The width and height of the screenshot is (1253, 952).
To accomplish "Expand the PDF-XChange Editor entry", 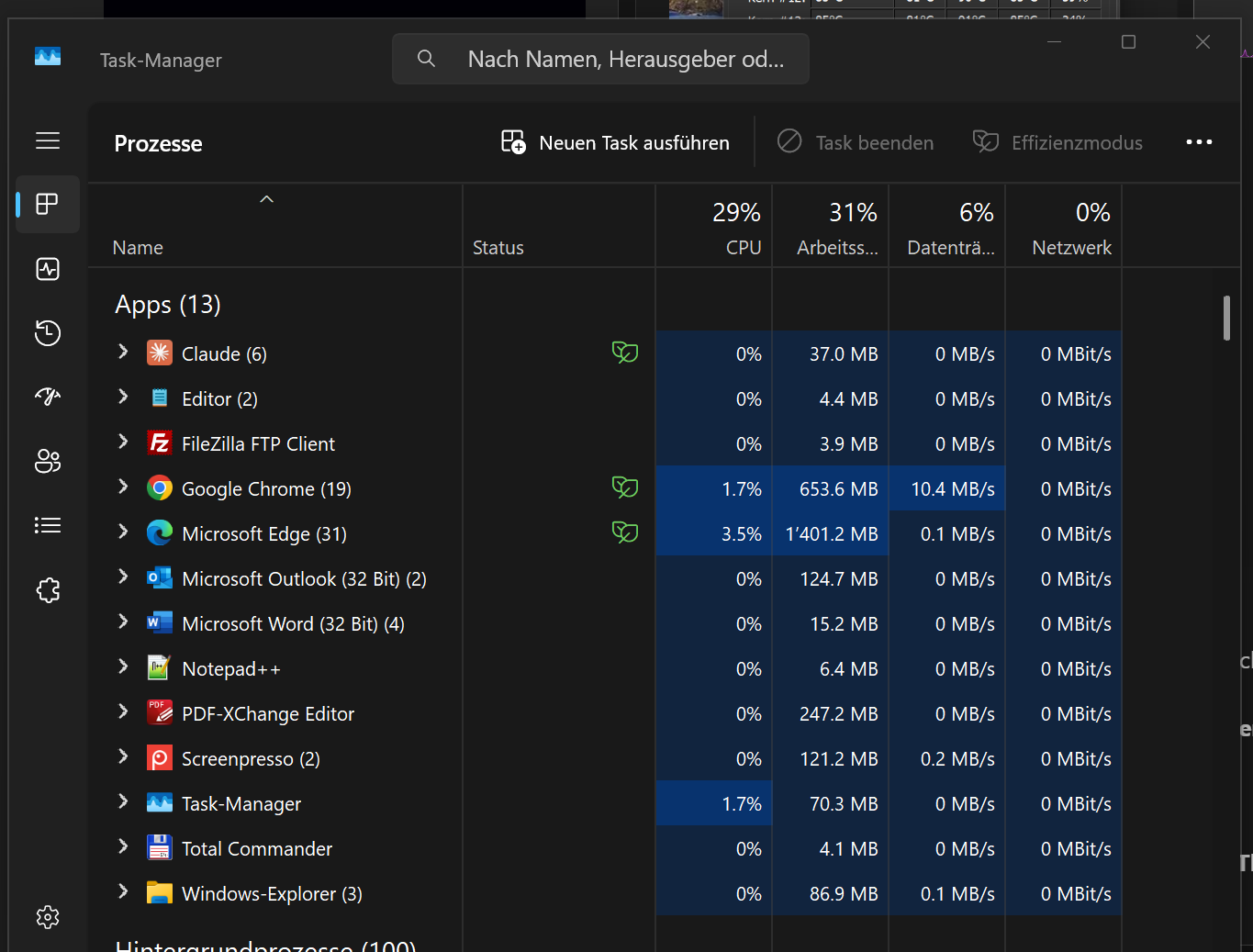I will 123,711.
